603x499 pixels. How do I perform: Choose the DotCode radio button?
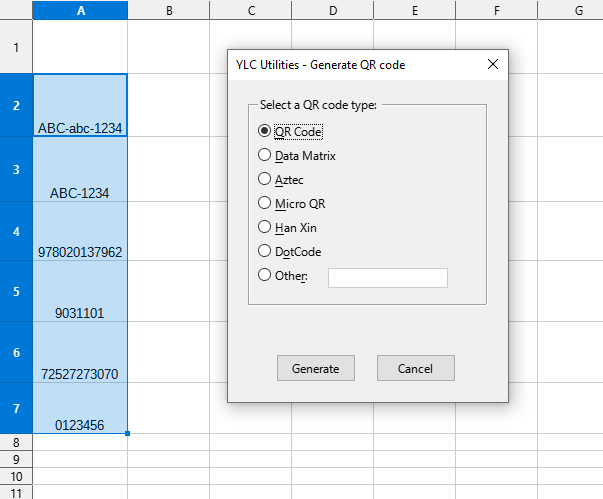pos(265,251)
